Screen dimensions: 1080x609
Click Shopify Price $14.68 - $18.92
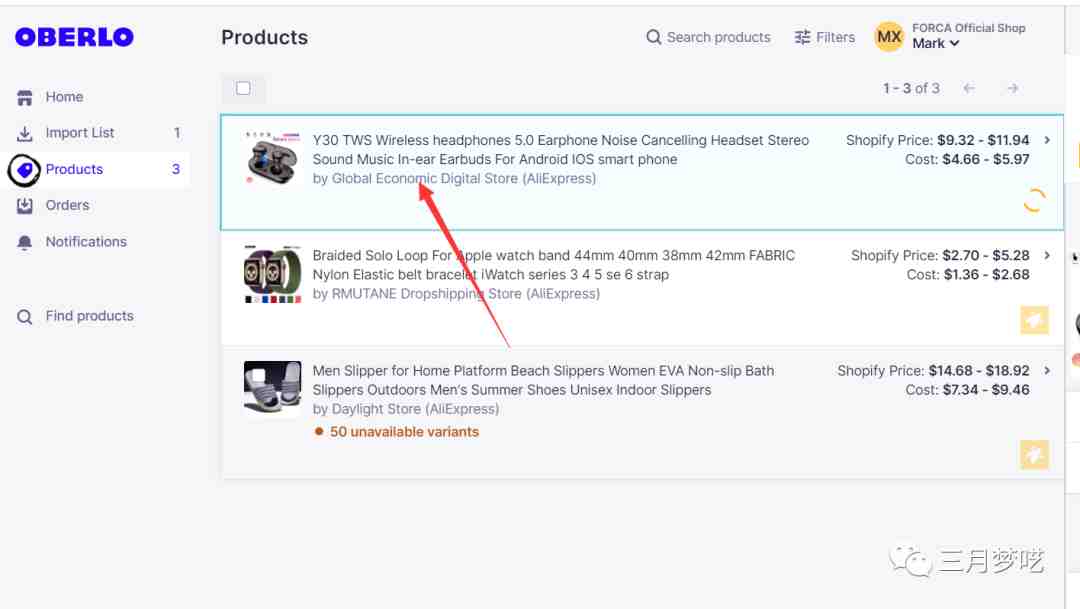933,370
